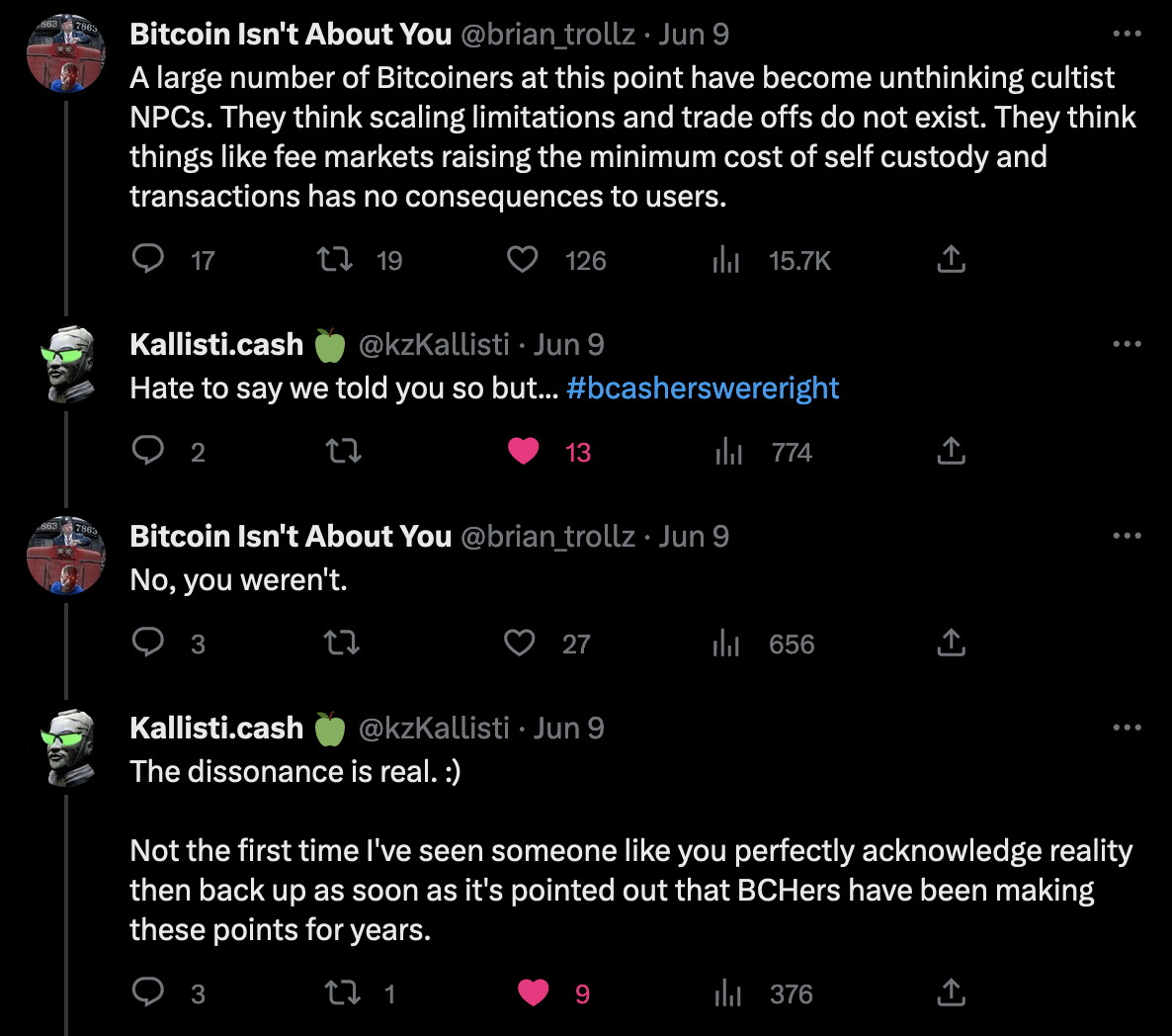Click Kallisti.cash avatar on 'dissonance' tweet

66,747
